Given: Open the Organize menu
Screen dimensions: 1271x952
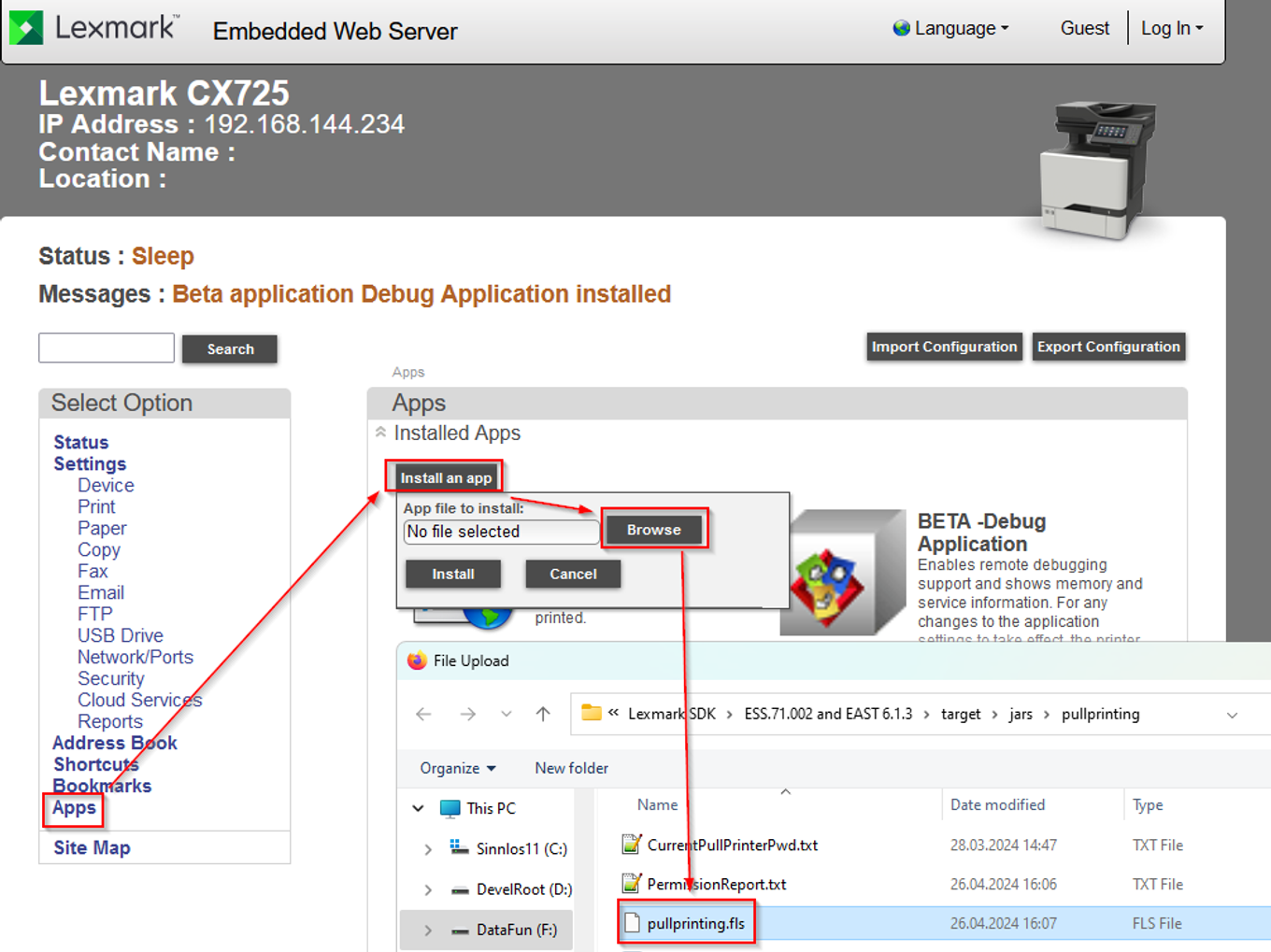Looking at the screenshot, I should [458, 768].
